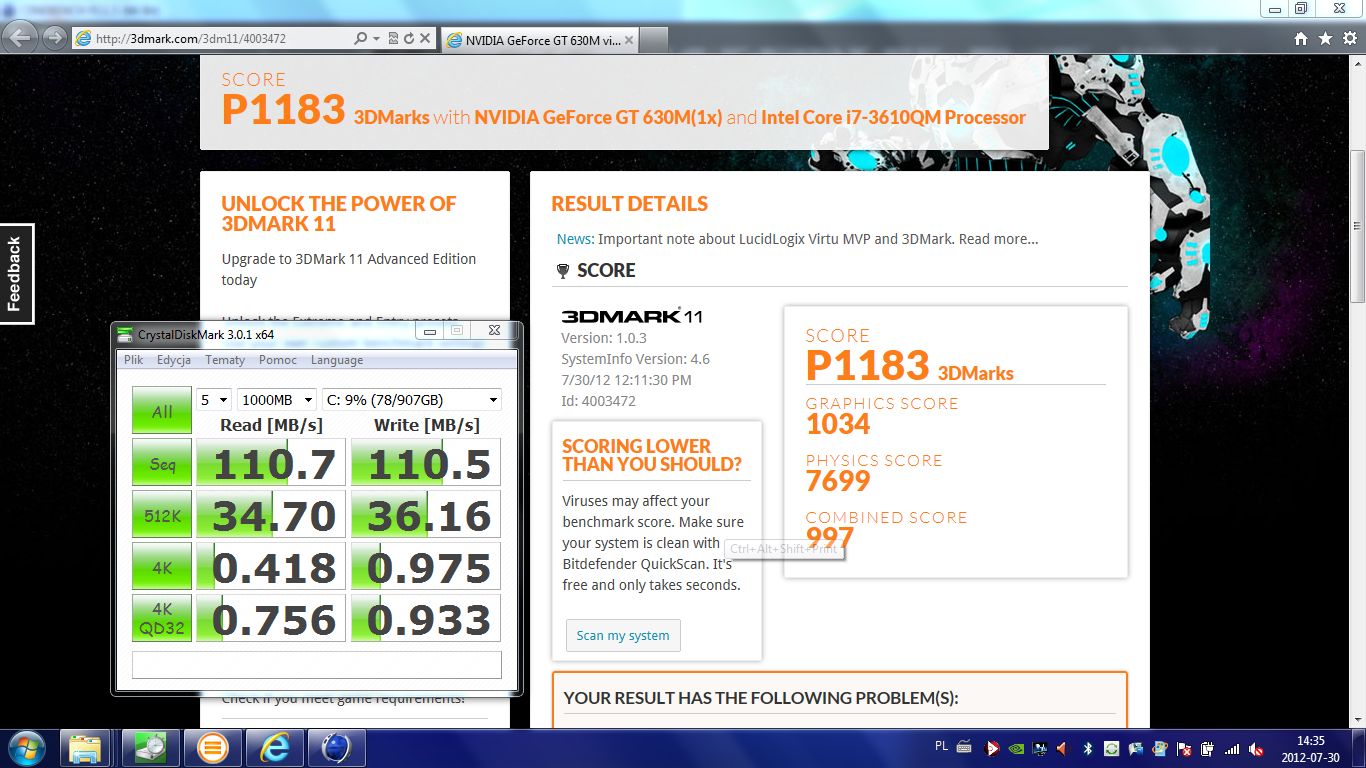Start the 4K benchmark button

(x=162, y=568)
